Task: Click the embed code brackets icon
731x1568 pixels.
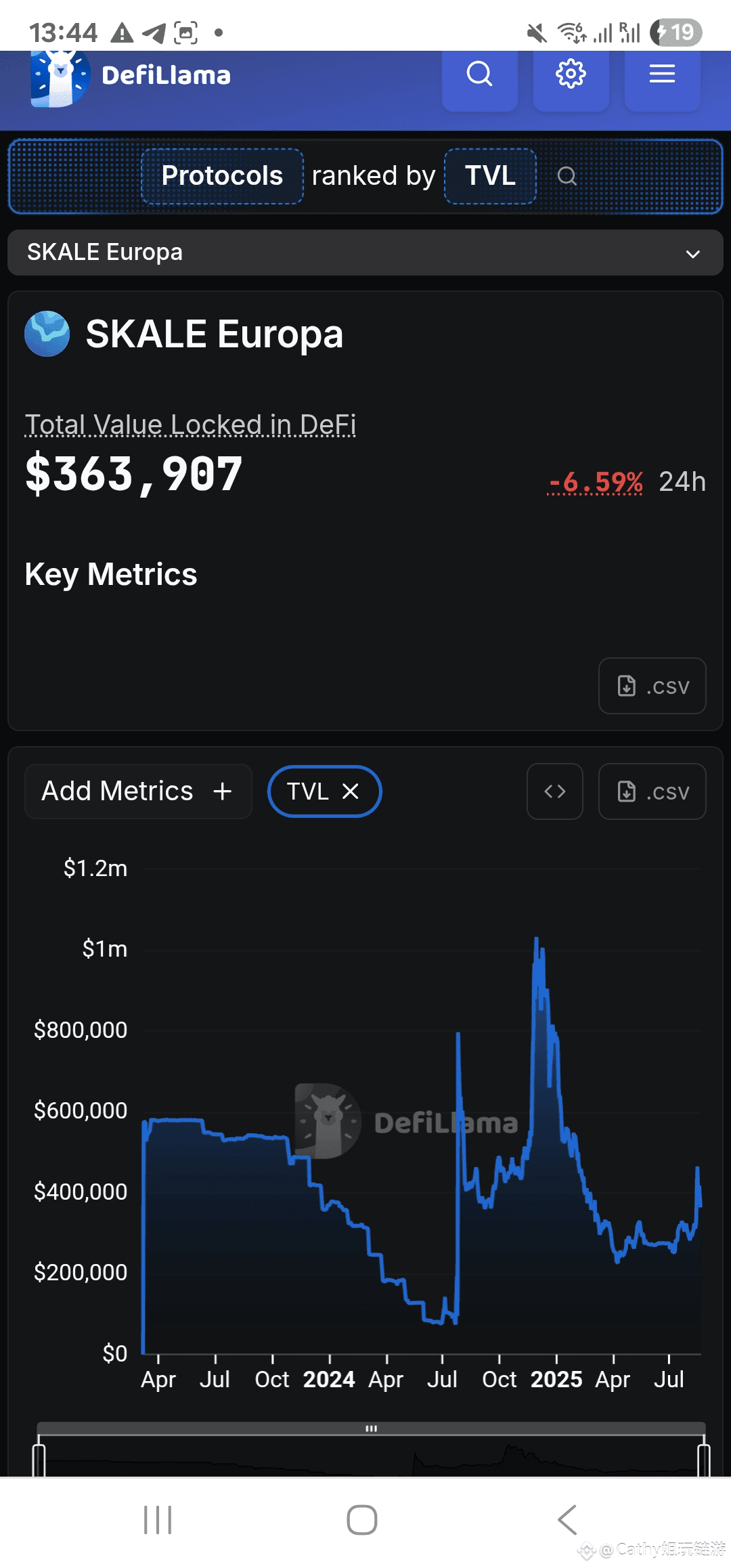Action: [555, 791]
